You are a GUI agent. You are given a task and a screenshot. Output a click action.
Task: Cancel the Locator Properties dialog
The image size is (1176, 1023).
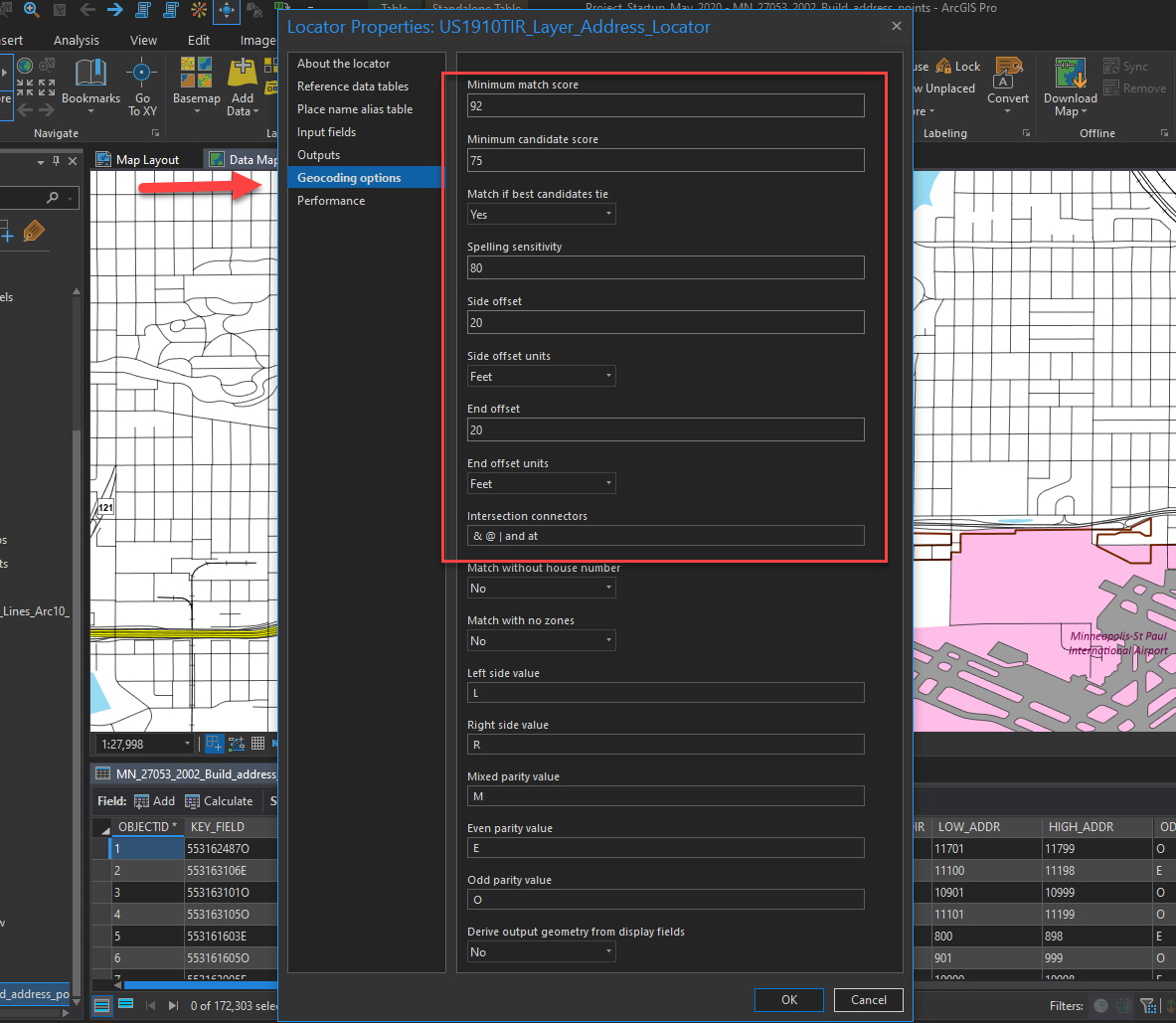coord(868,1000)
